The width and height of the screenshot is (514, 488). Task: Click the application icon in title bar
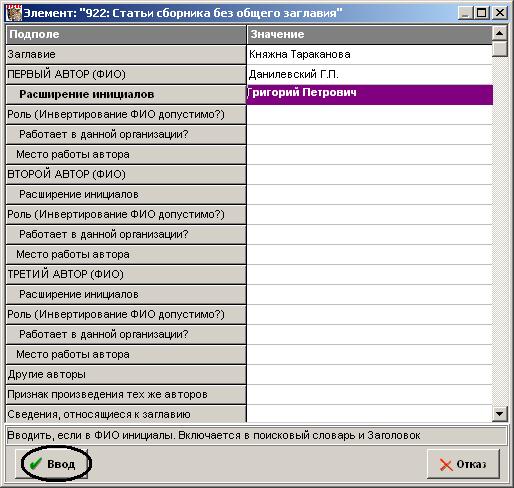coord(14,13)
